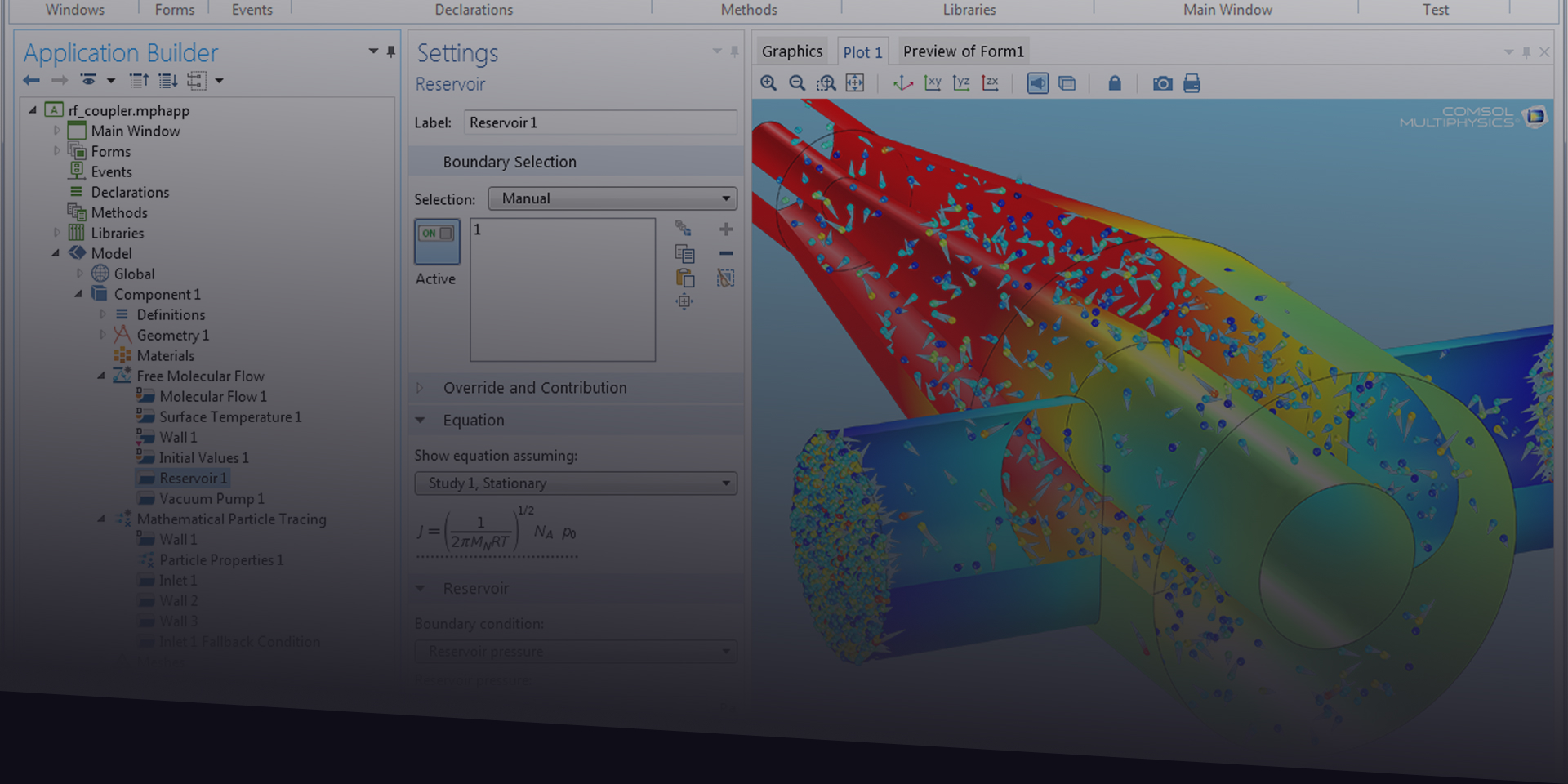The height and width of the screenshot is (784, 1568).
Task: Switch to the XY view
Action: (x=933, y=83)
